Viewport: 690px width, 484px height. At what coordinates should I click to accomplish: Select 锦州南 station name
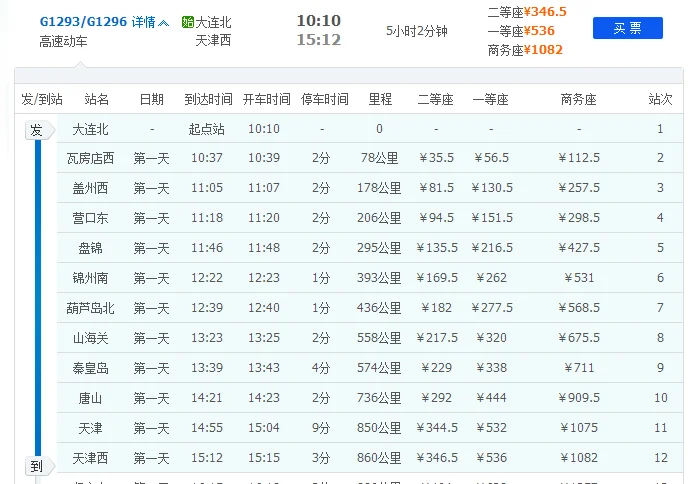(91, 278)
